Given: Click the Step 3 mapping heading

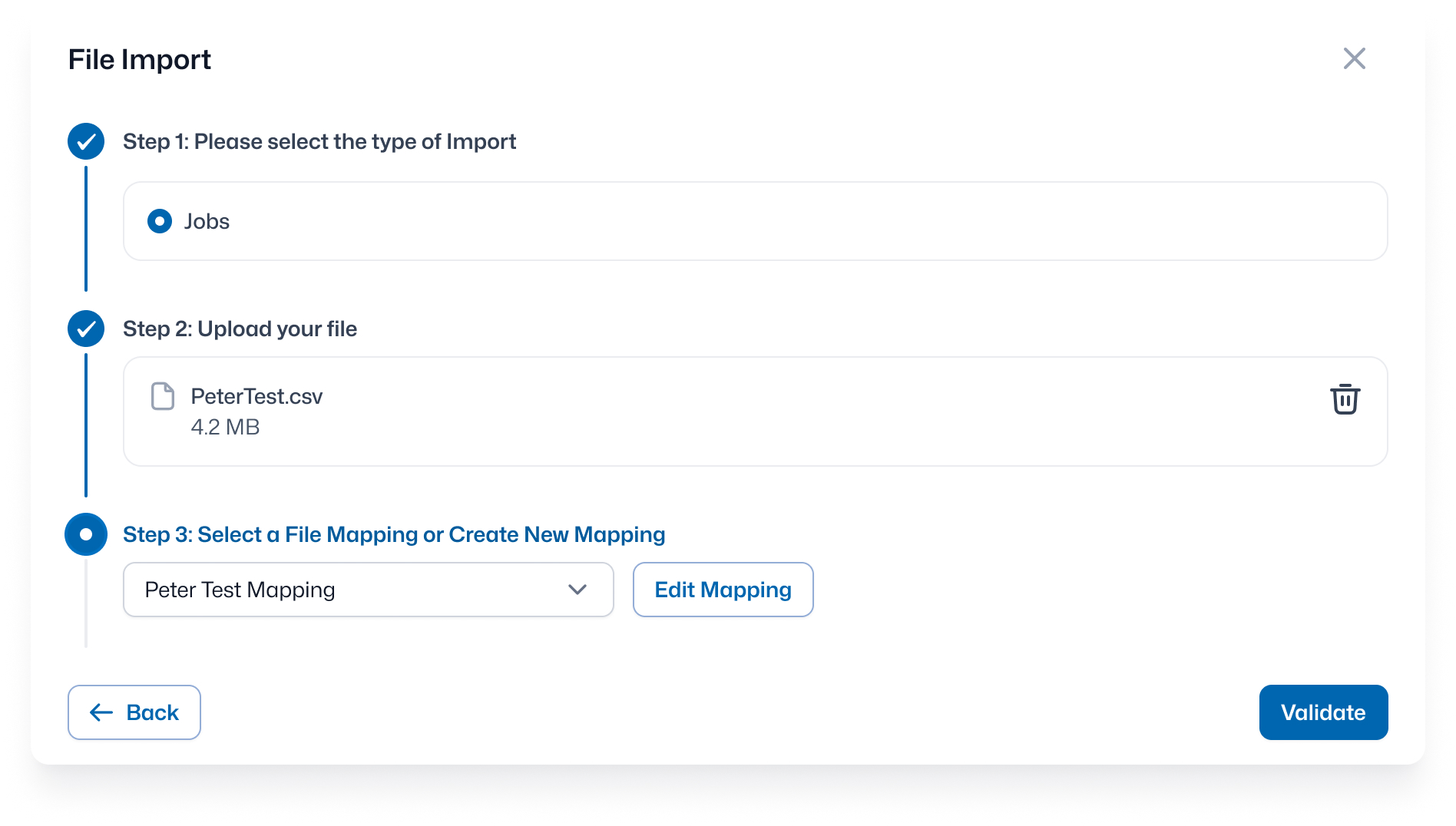Looking at the screenshot, I should click(393, 534).
